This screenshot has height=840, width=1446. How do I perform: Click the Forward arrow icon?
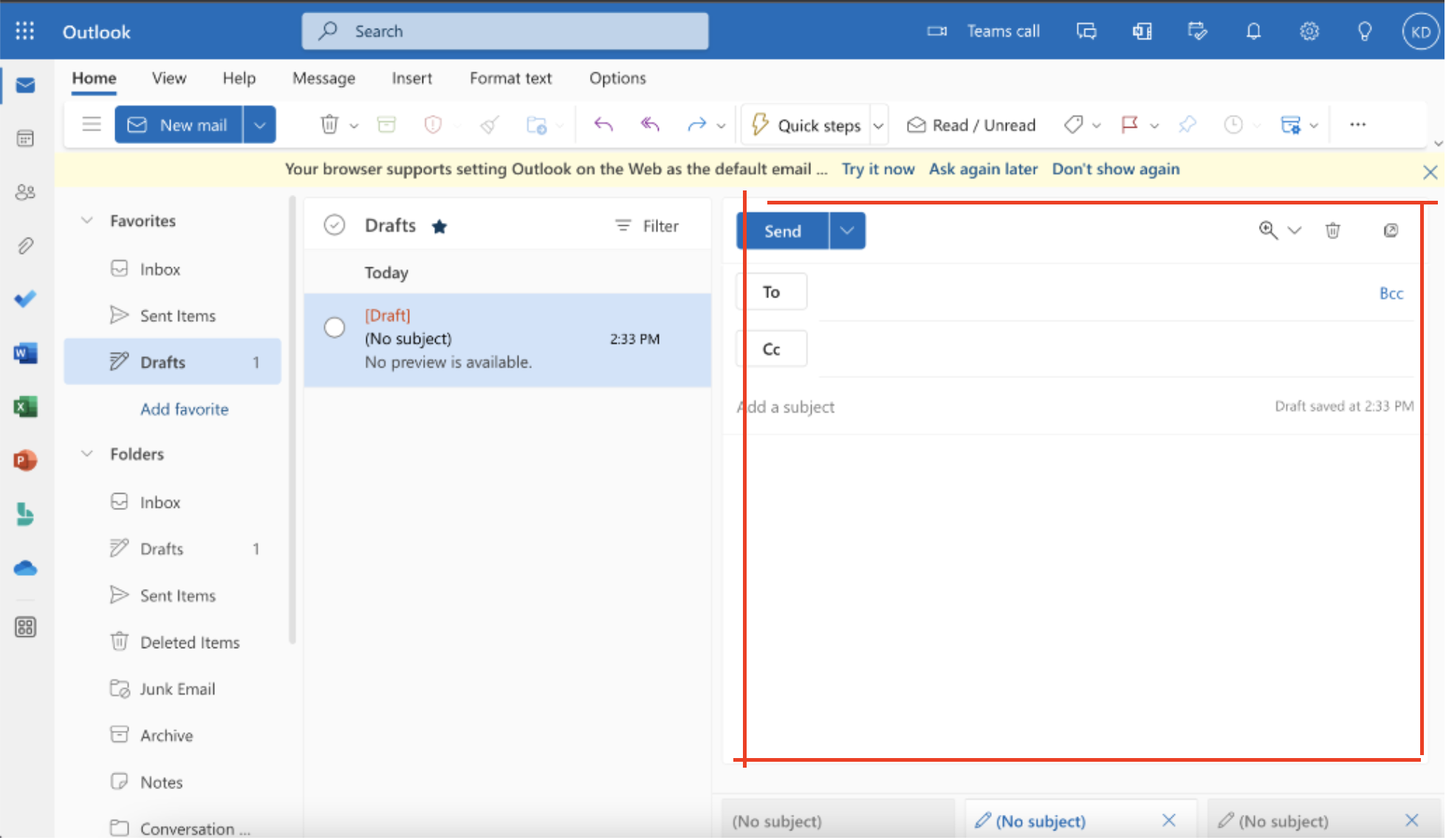pyautogui.click(x=696, y=125)
